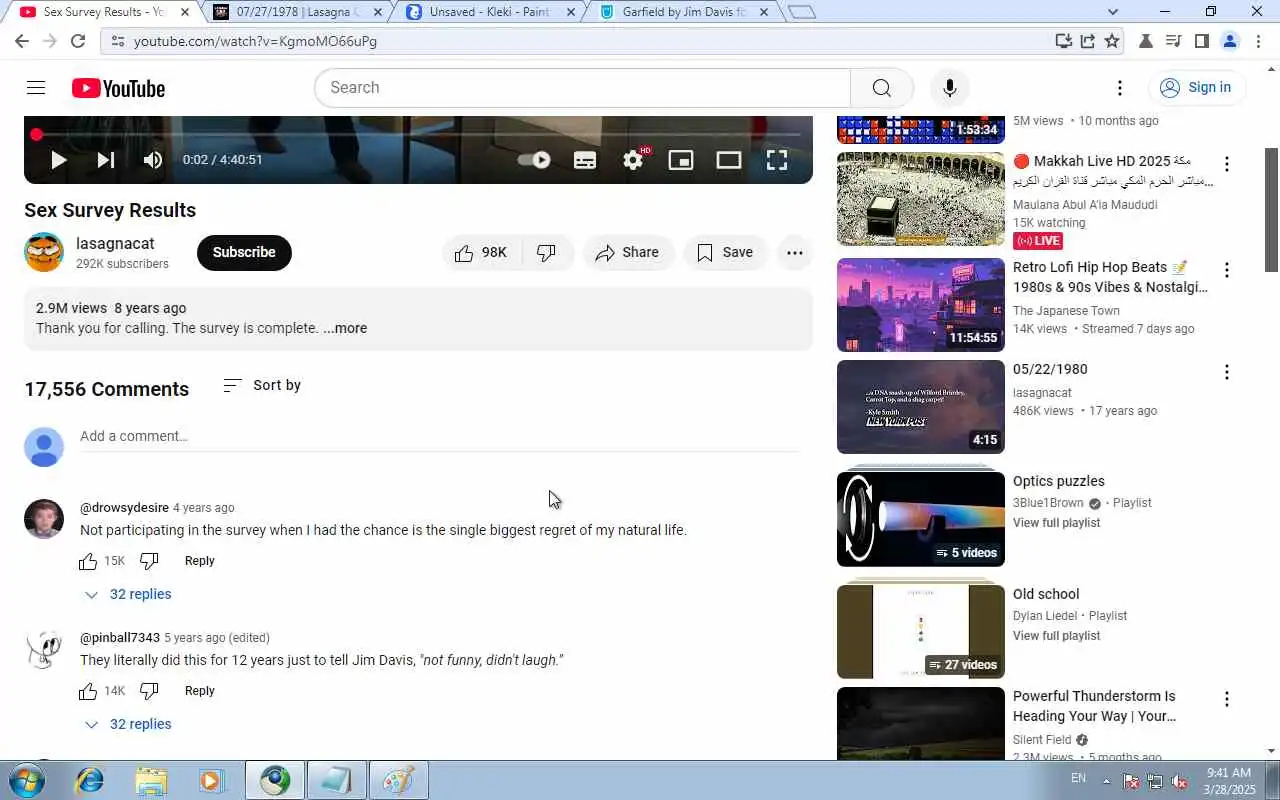Switch to the Unsaved - Kleki Paint tab
The image size is (1280, 800).
(489, 12)
